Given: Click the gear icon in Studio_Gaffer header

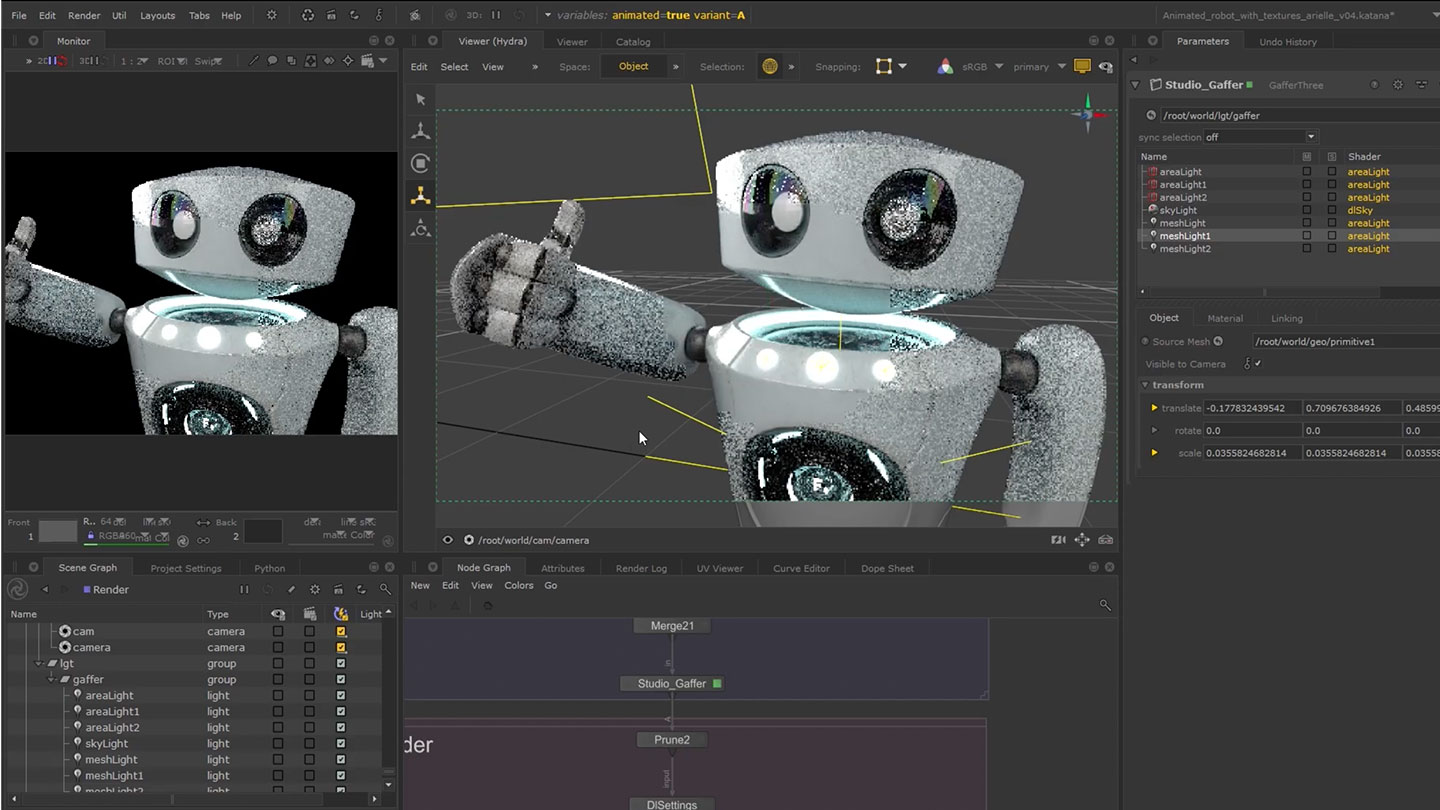Looking at the screenshot, I should [x=1398, y=85].
